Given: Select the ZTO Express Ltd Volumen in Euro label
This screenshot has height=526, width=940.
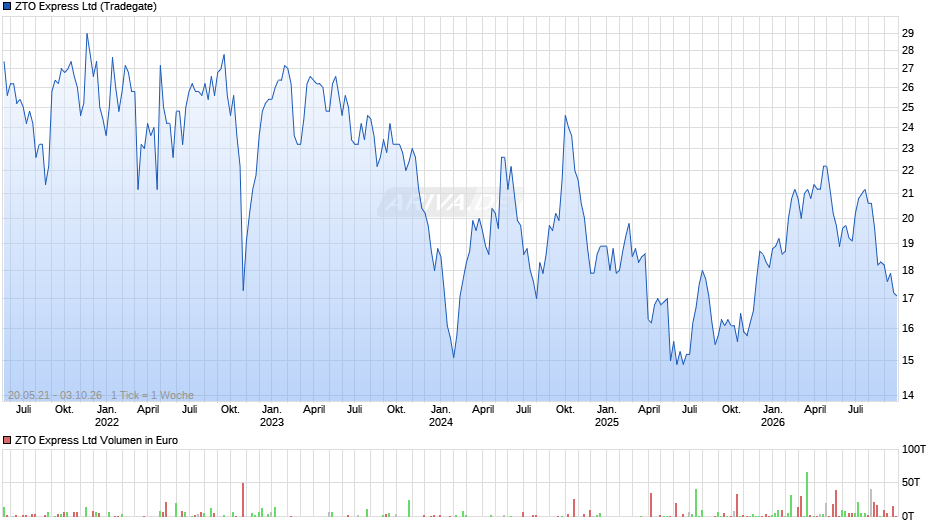Looking at the screenshot, I should (97, 440).
